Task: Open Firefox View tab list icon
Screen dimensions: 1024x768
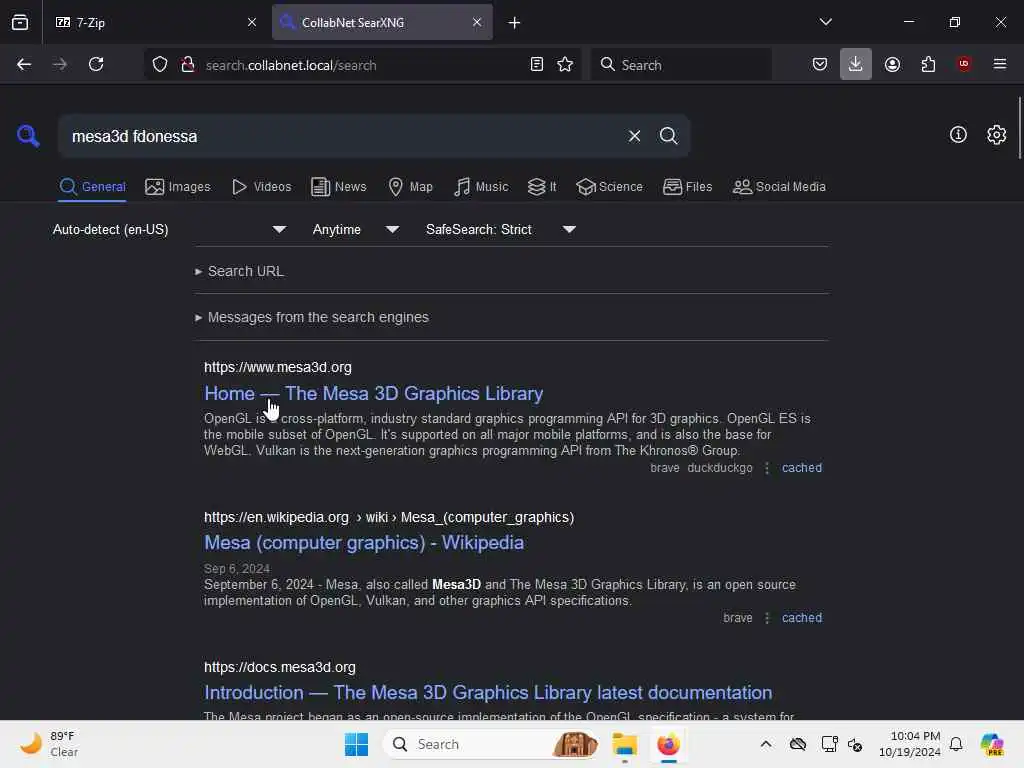Action: (x=20, y=22)
